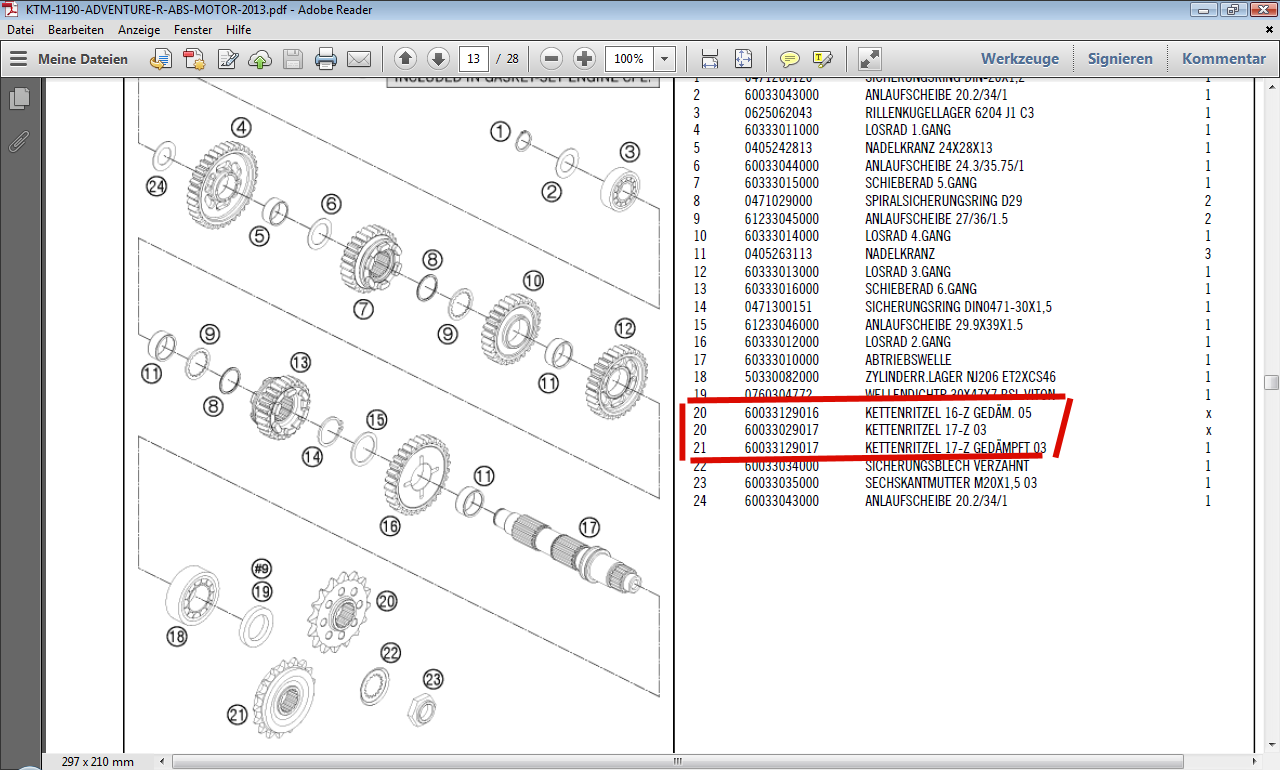Zoom in with the plus button
The width and height of the screenshot is (1280, 770).
point(585,58)
